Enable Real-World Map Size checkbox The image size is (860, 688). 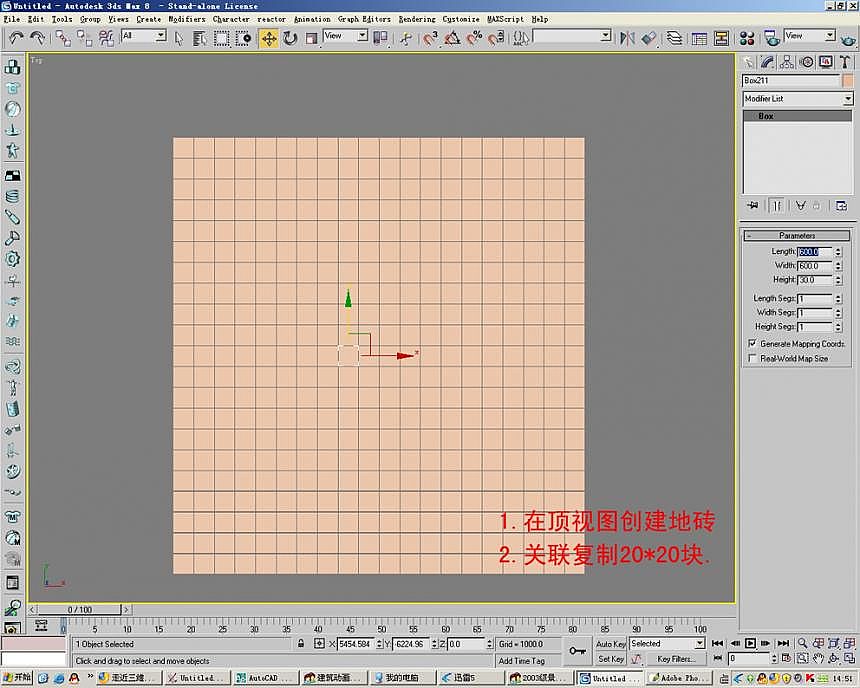tap(752, 358)
